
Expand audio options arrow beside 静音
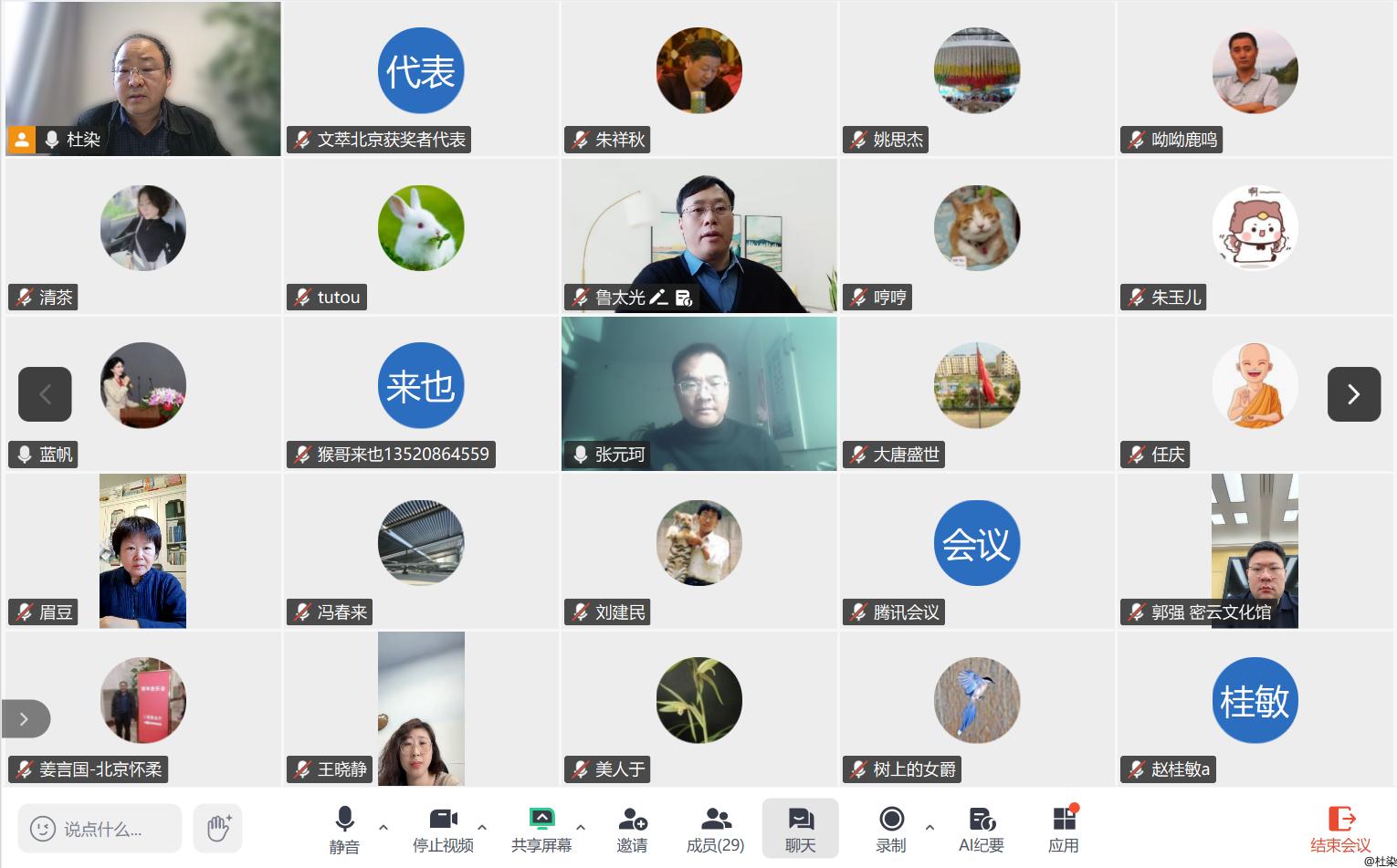tap(383, 827)
